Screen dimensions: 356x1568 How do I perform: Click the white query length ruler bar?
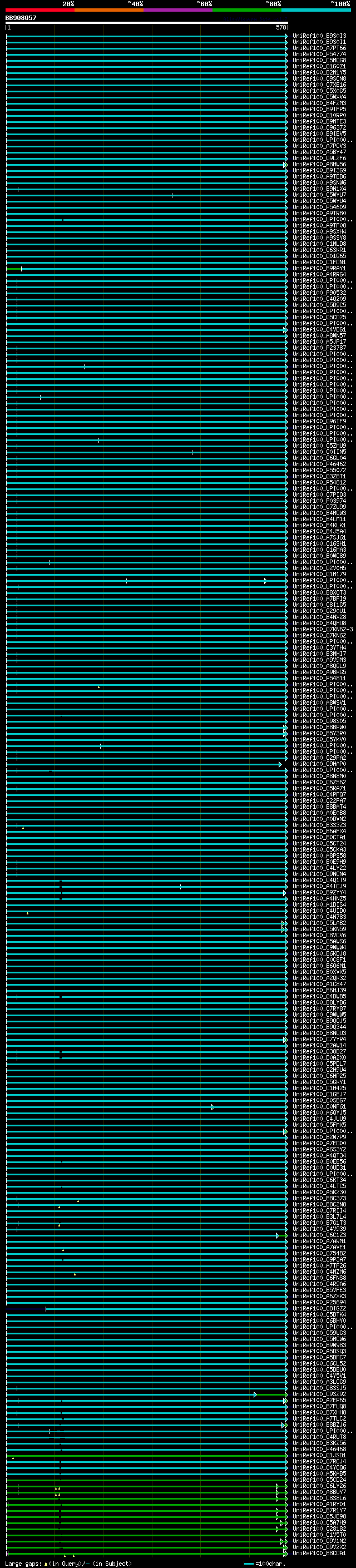tap(147, 22)
